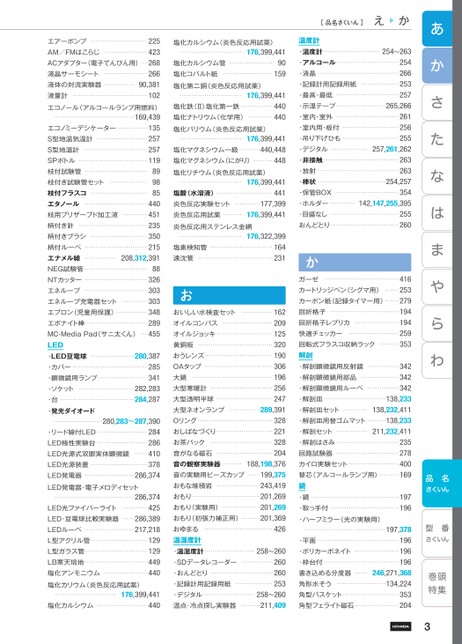
Task: Select the 塩化コバルト紙 entry
Action: tap(229, 74)
